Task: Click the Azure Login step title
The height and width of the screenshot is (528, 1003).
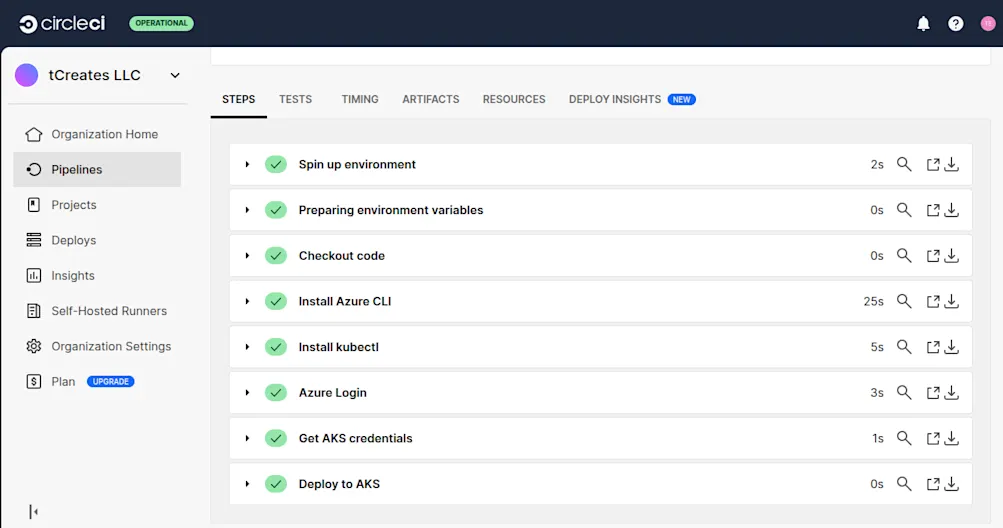Action: [x=333, y=392]
